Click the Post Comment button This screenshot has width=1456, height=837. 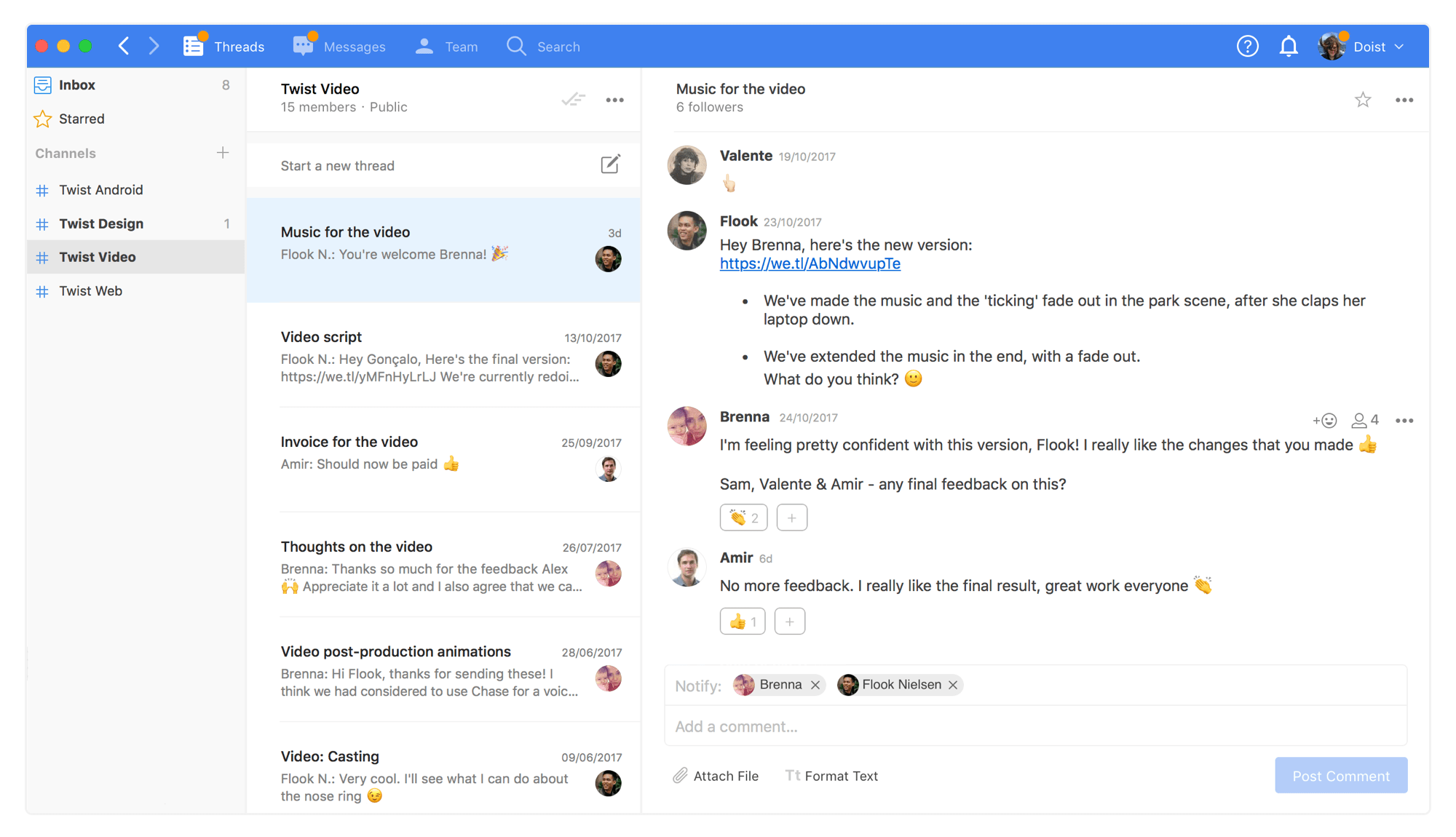(1341, 776)
